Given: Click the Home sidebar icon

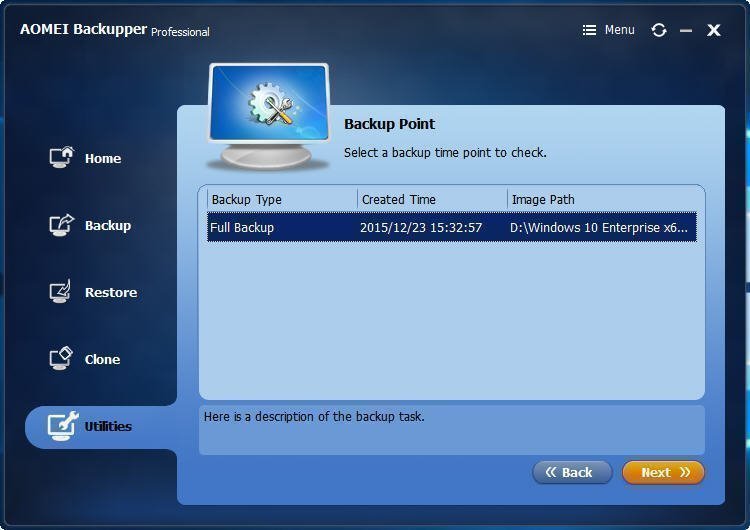Looking at the screenshot, I should pyautogui.click(x=61, y=157).
